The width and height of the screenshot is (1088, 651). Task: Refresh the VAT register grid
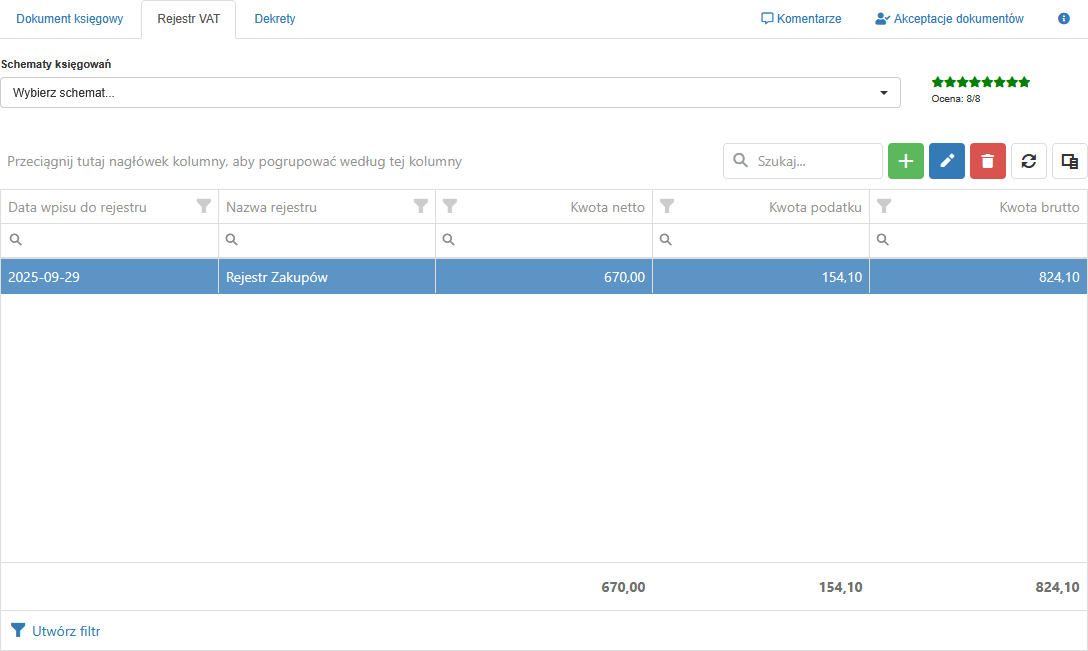pyautogui.click(x=1029, y=161)
